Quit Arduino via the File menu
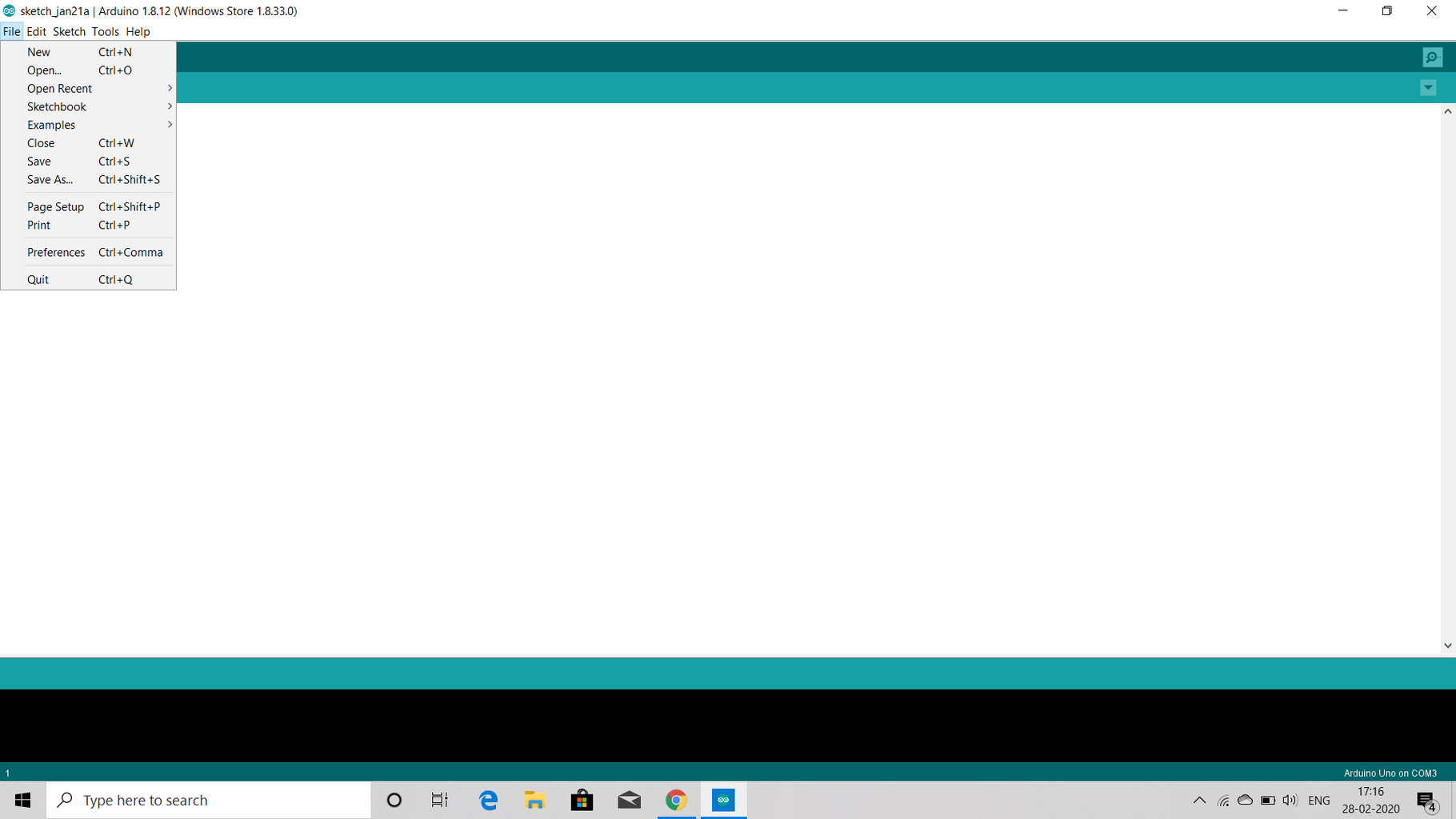Viewport: 1456px width, 819px height. (88, 280)
